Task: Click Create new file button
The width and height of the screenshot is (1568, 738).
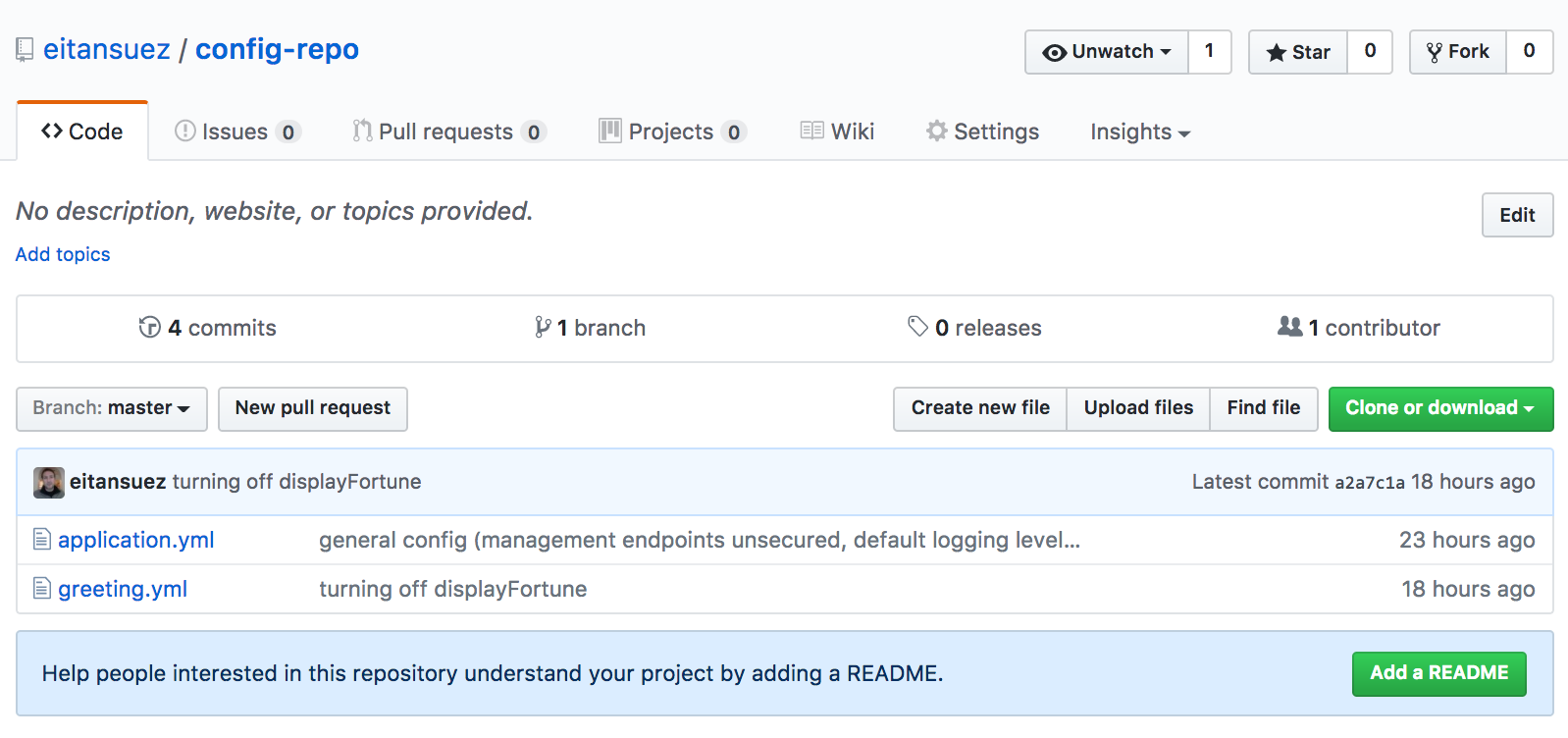Action: tap(980, 408)
